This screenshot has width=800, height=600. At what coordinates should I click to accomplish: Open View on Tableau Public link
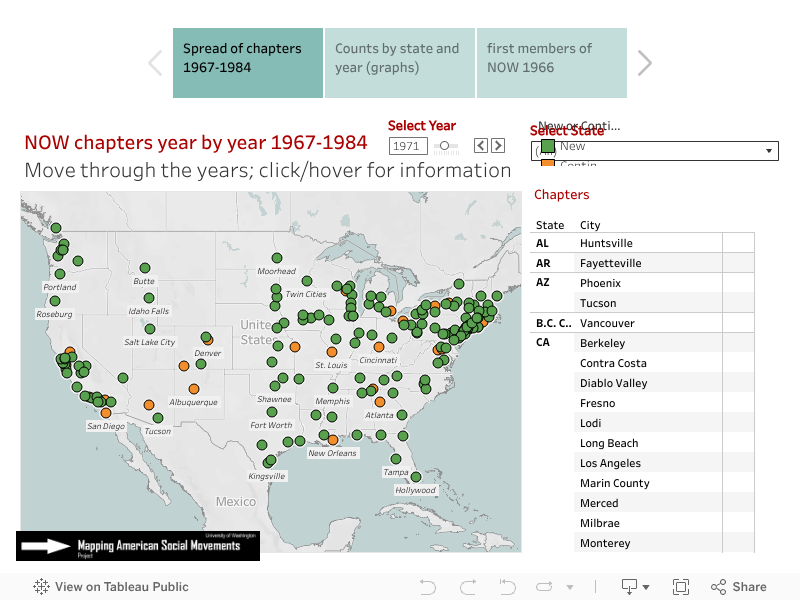click(x=111, y=587)
